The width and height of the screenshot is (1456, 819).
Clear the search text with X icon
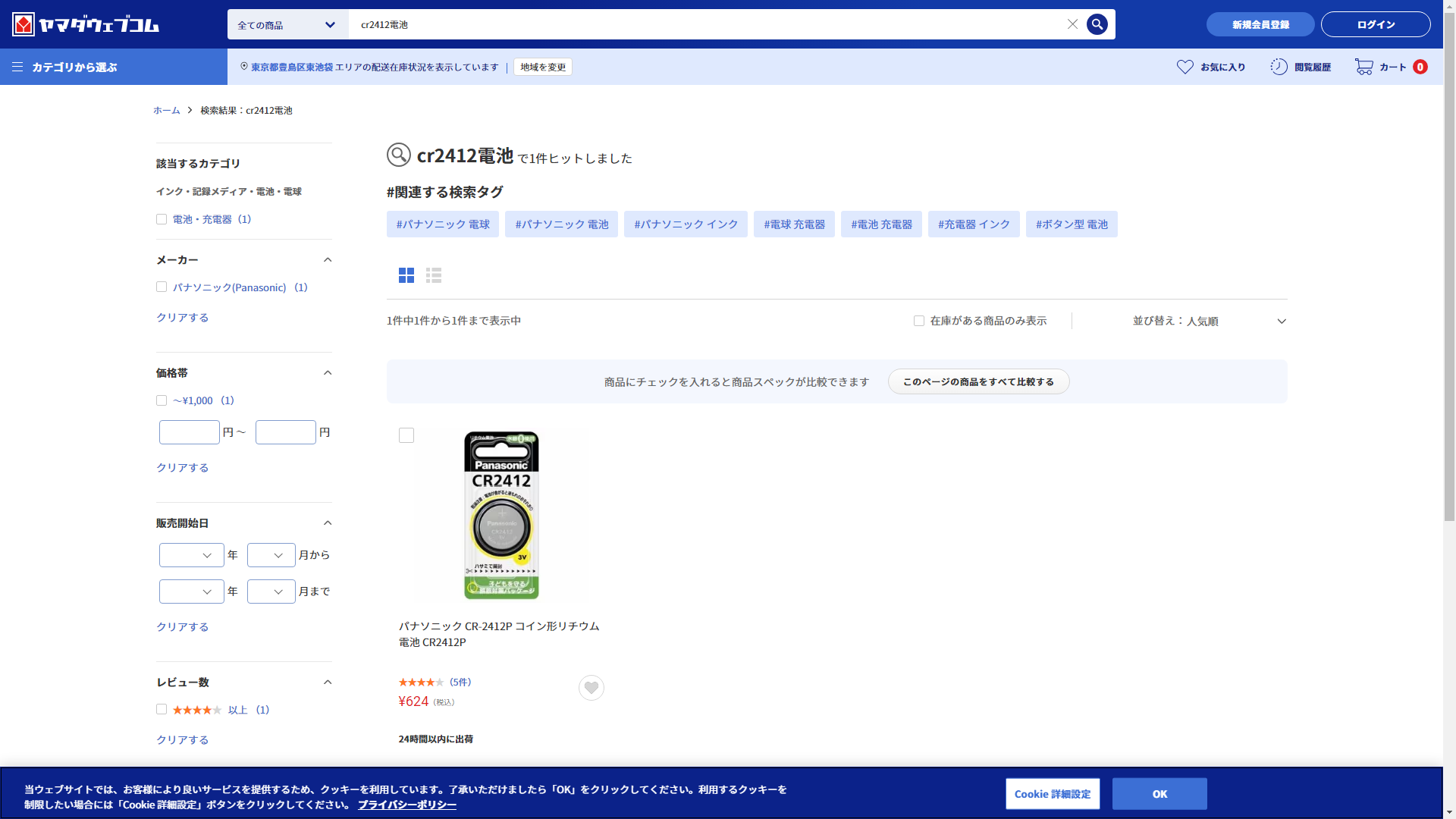click(1072, 24)
